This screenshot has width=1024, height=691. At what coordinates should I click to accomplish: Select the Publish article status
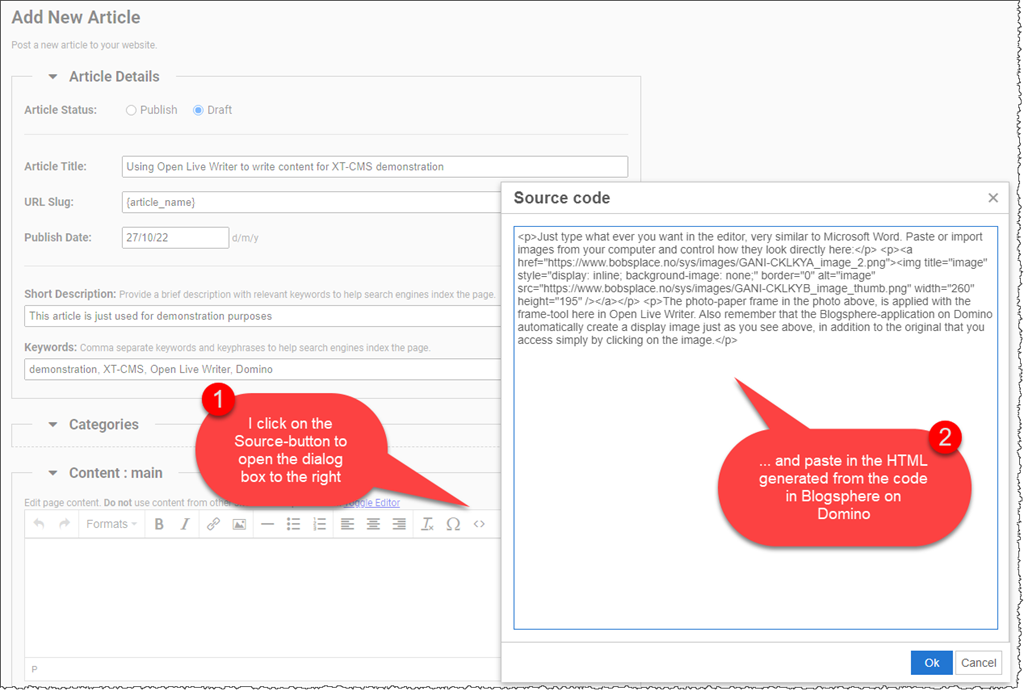pos(131,110)
